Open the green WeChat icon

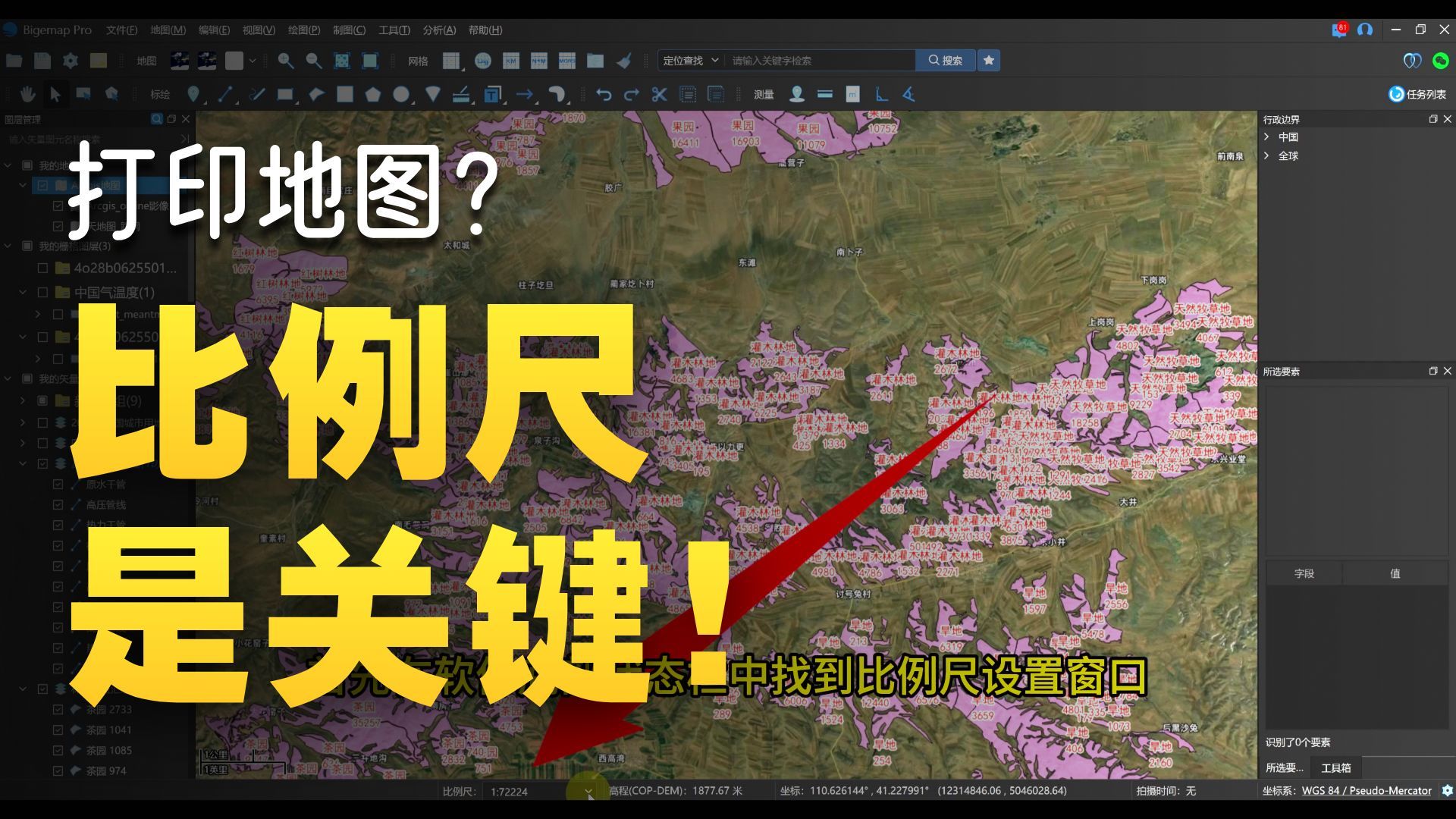[1440, 61]
